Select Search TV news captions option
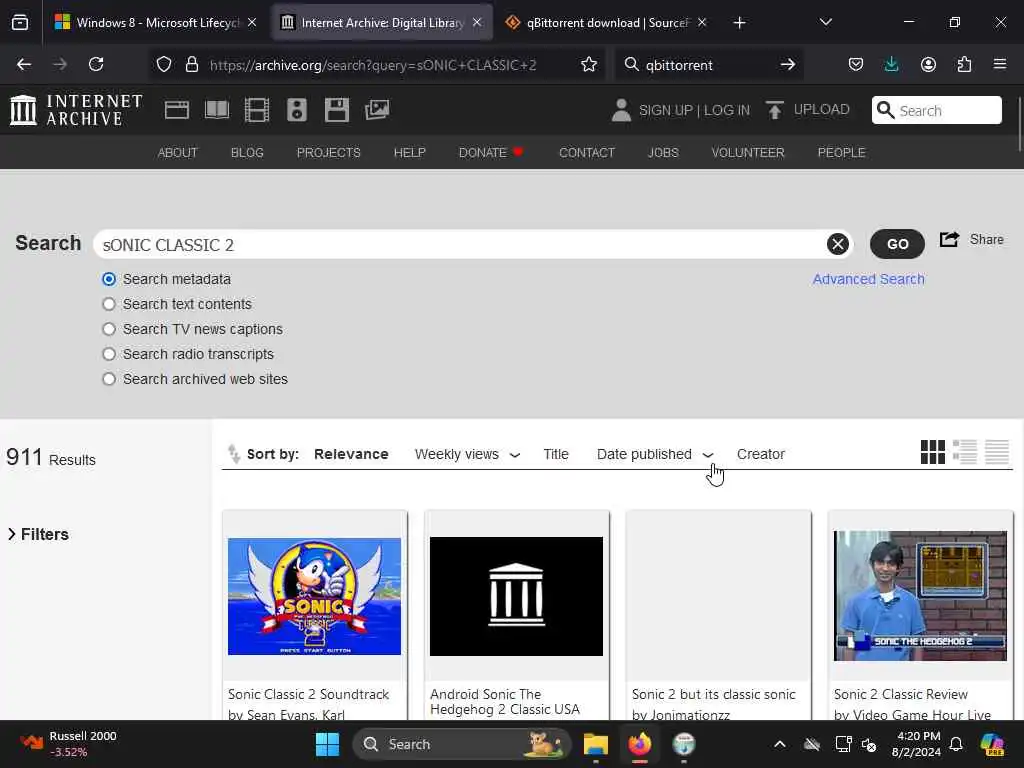The width and height of the screenshot is (1024, 768). point(109,329)
